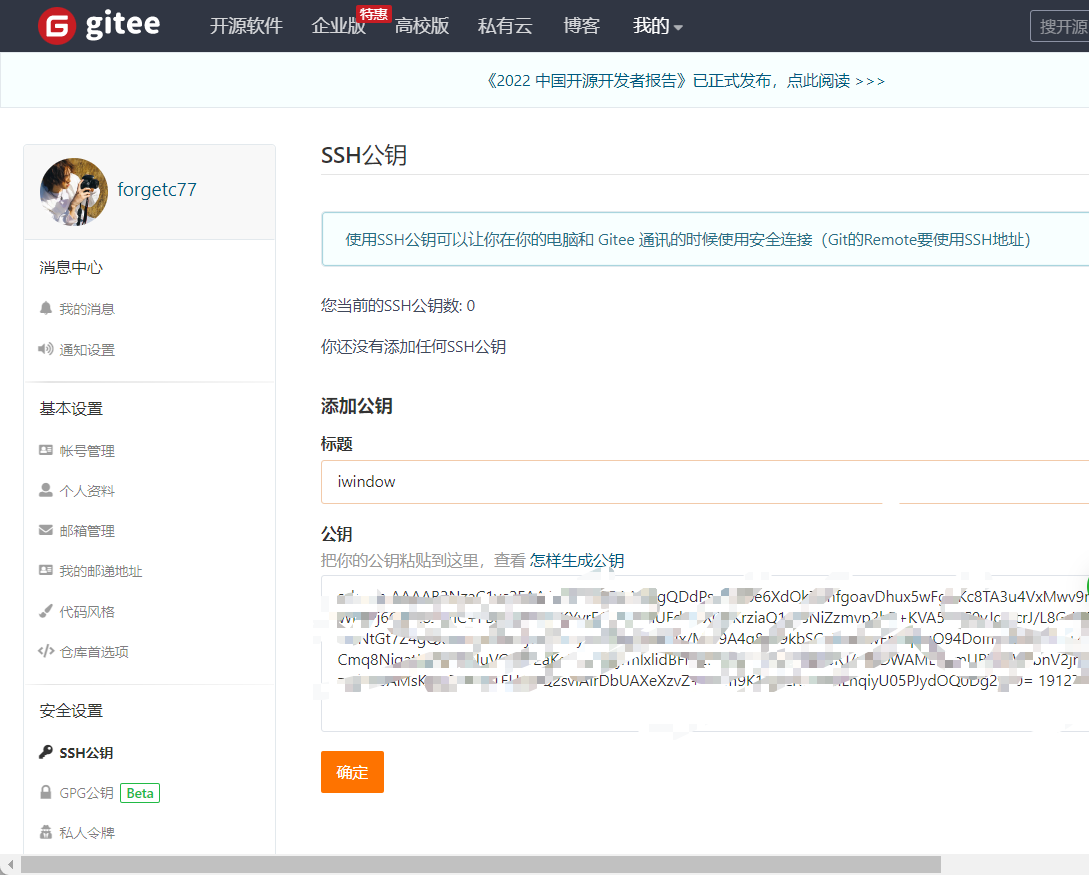
Task: Focus the 搜开源 search box
Action: pyautogui.click(x=1060, y=26)
